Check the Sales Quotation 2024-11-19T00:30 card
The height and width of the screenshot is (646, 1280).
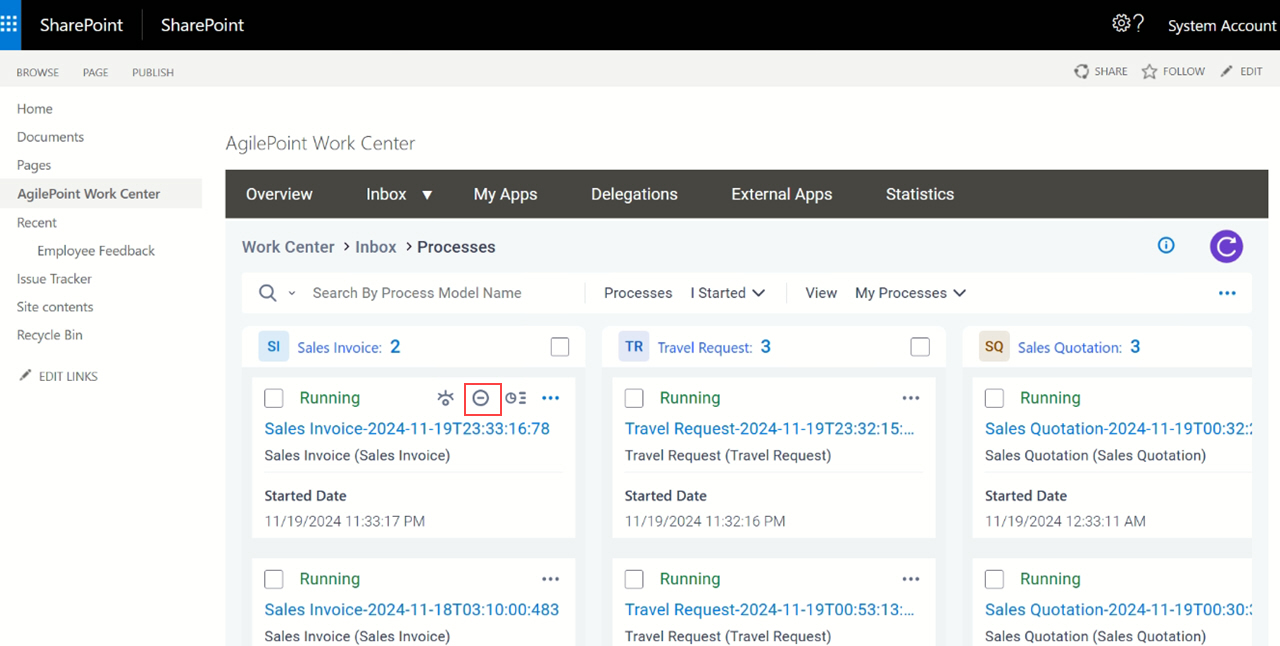[x=994, y=579]
